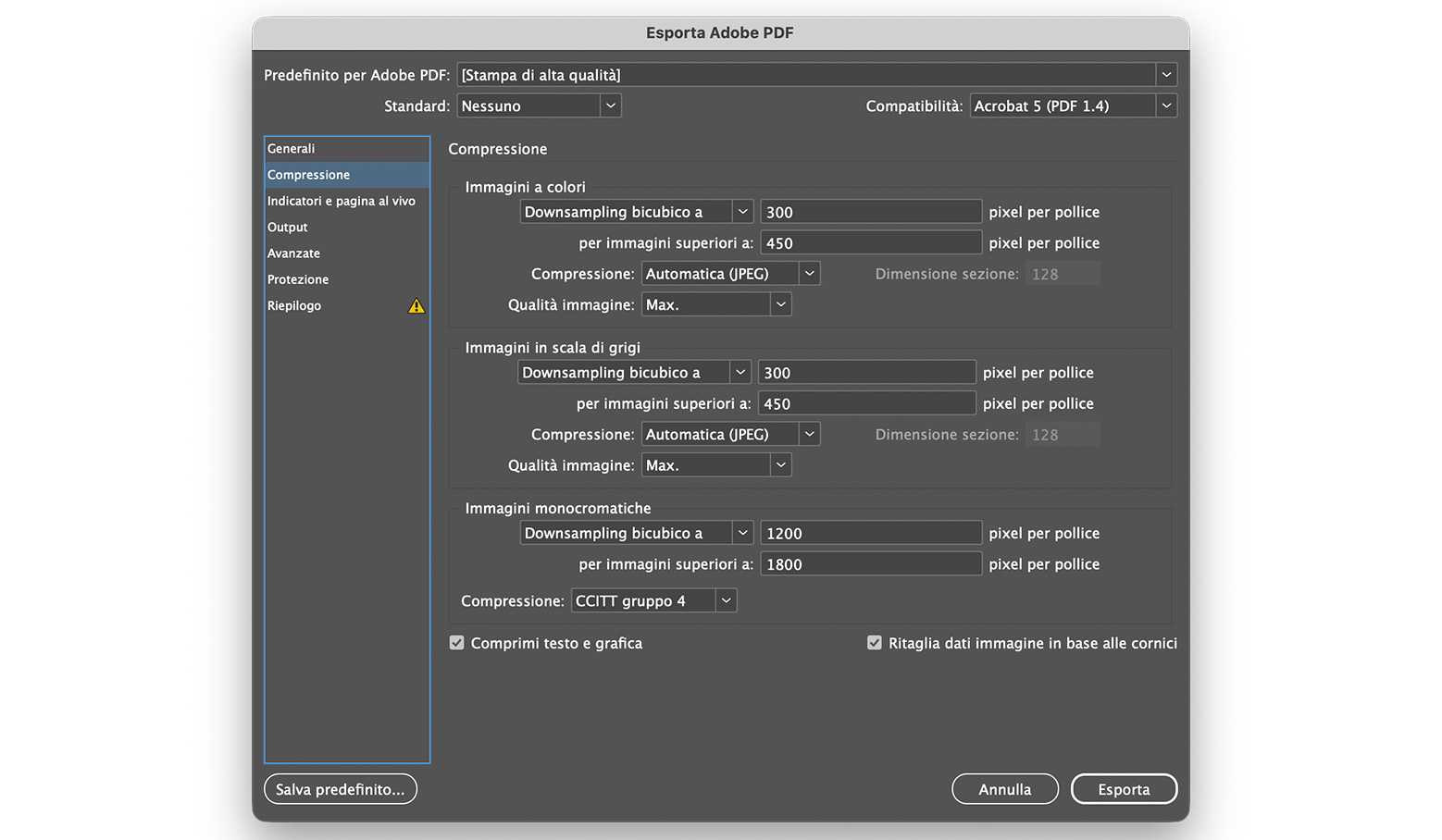Click the Annulla button
Image resolution: width=1442 pixels, height=840 pixels.
1005,789
